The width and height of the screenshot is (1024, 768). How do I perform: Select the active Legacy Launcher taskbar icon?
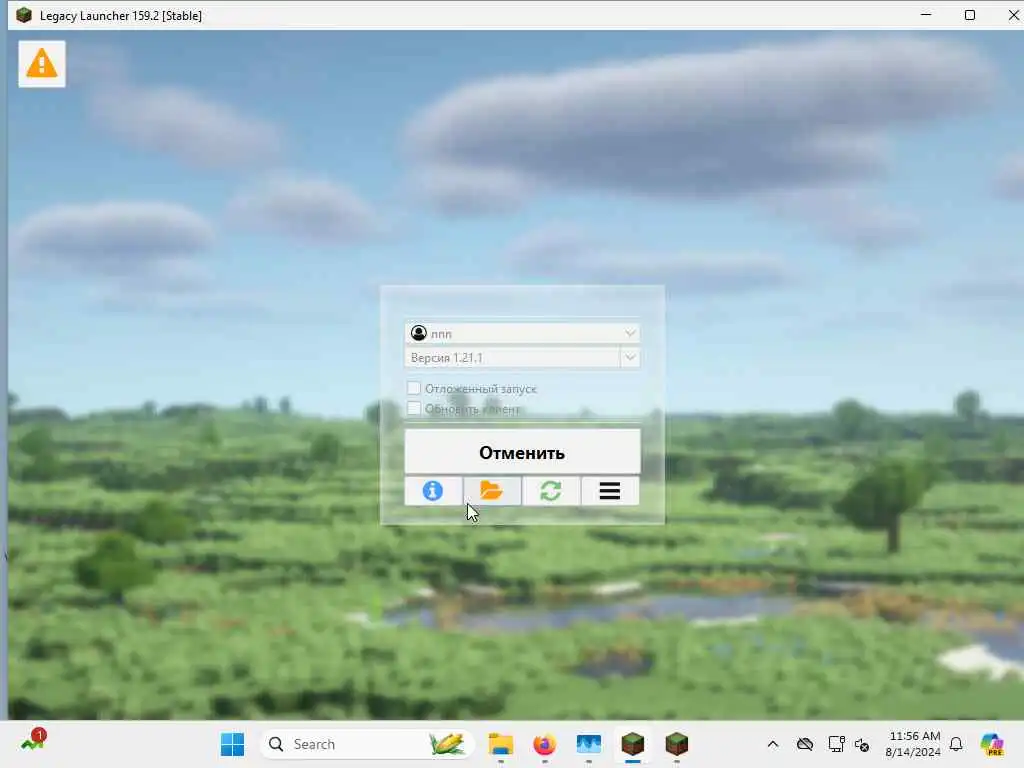pyautogui.click(x=632, y=744)
